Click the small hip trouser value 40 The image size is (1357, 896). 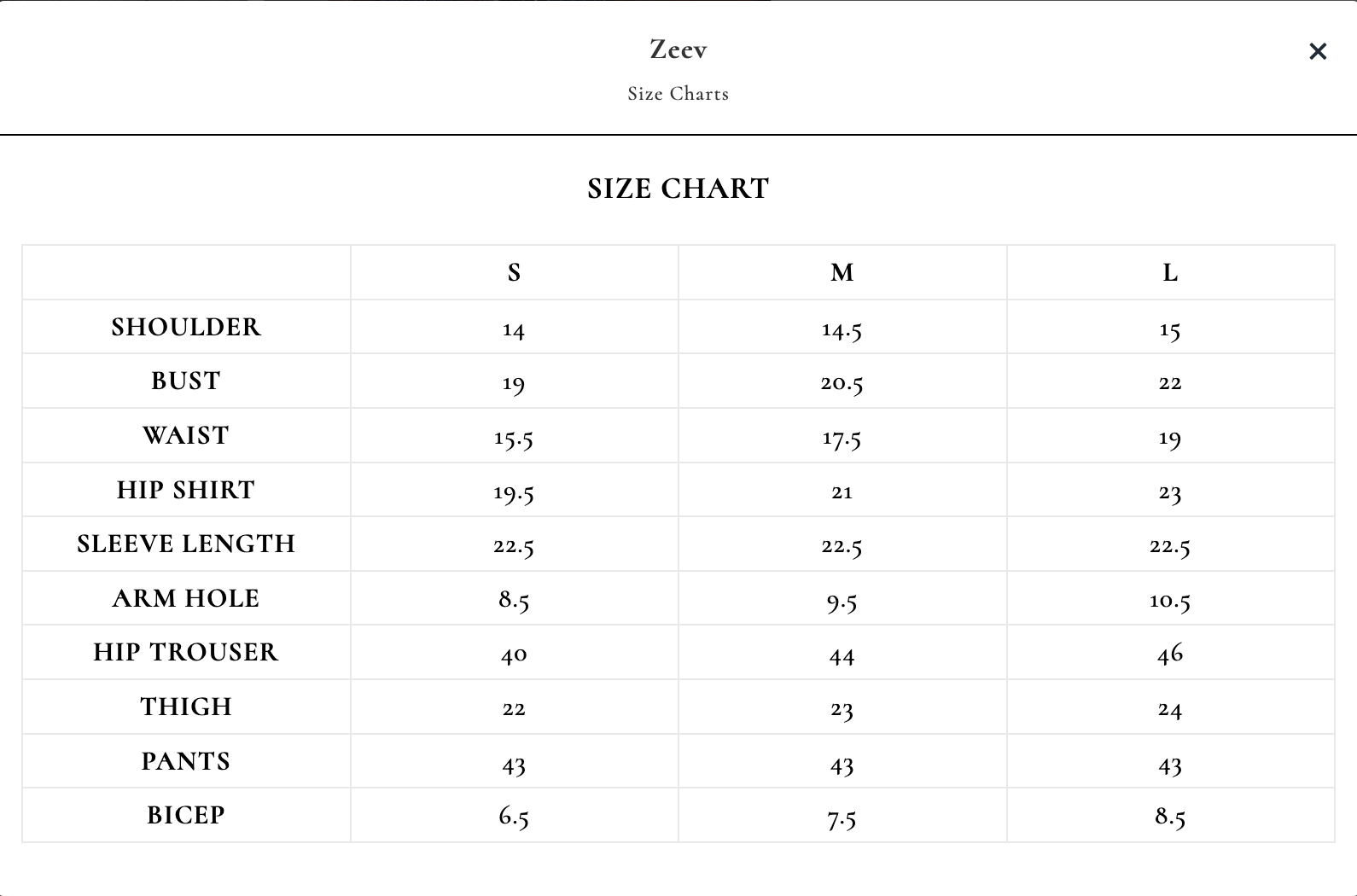click(x=514, y=655)
